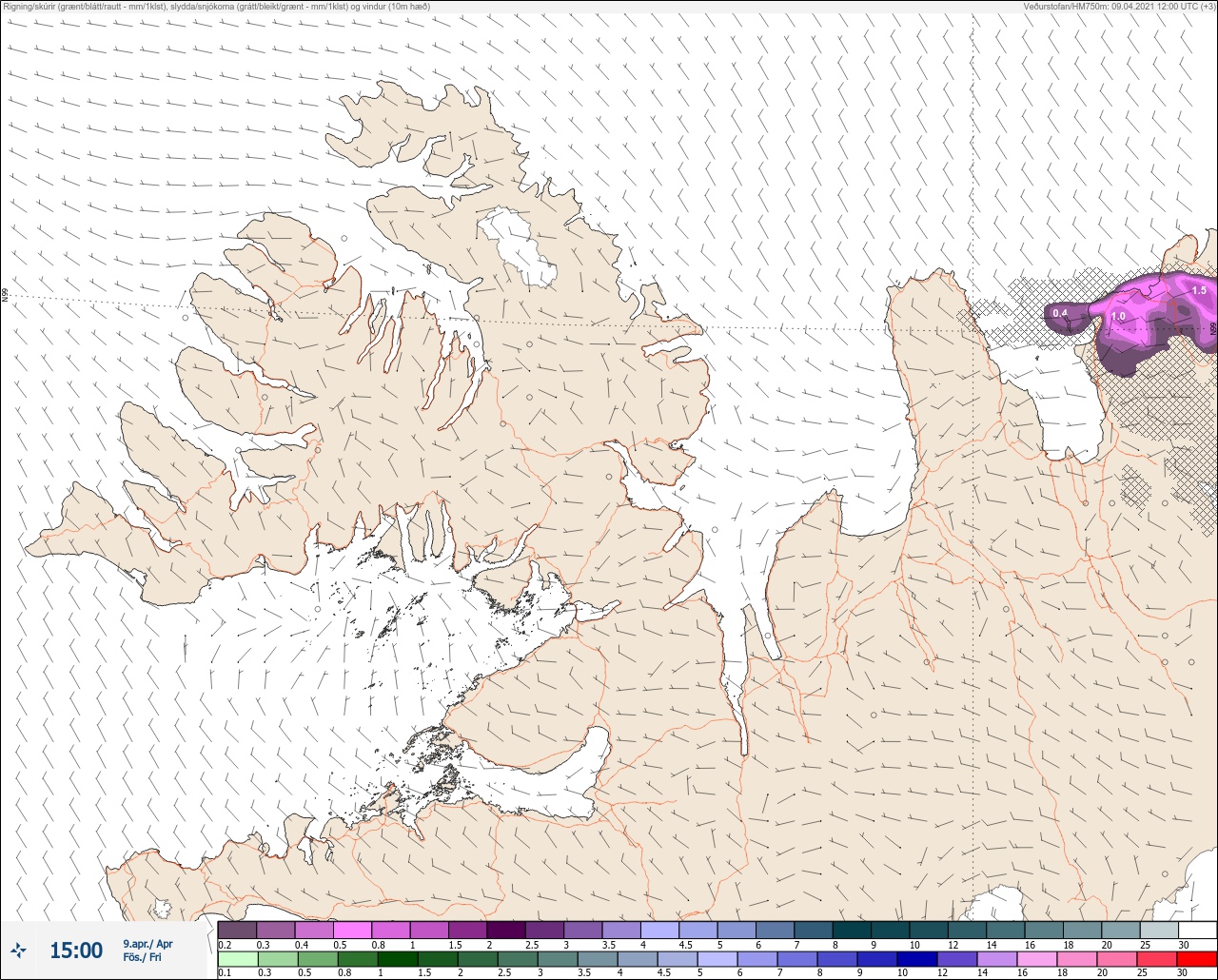Pick the palest green swatch starting at 0.1 in the rain scale

pos(237,958)
